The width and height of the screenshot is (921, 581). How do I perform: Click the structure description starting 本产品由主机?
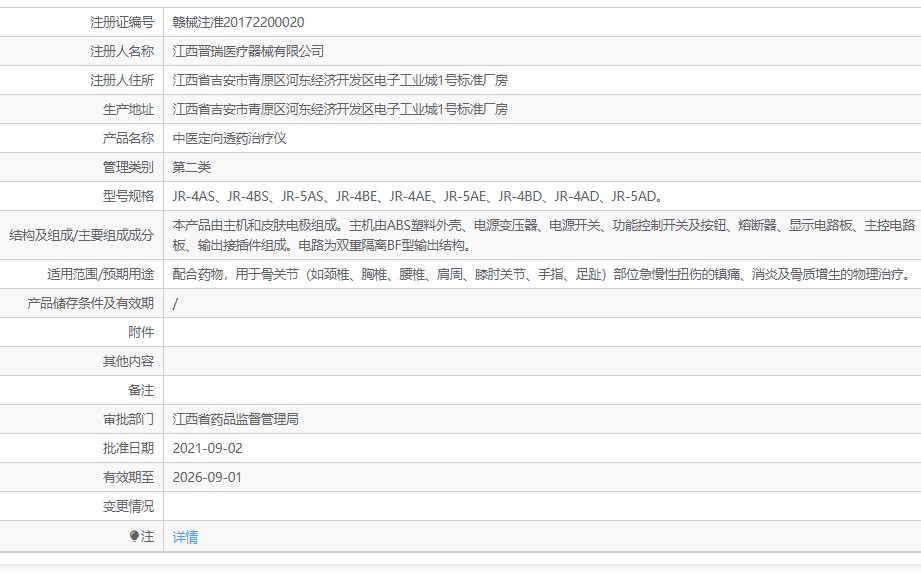tap(544, 235)
